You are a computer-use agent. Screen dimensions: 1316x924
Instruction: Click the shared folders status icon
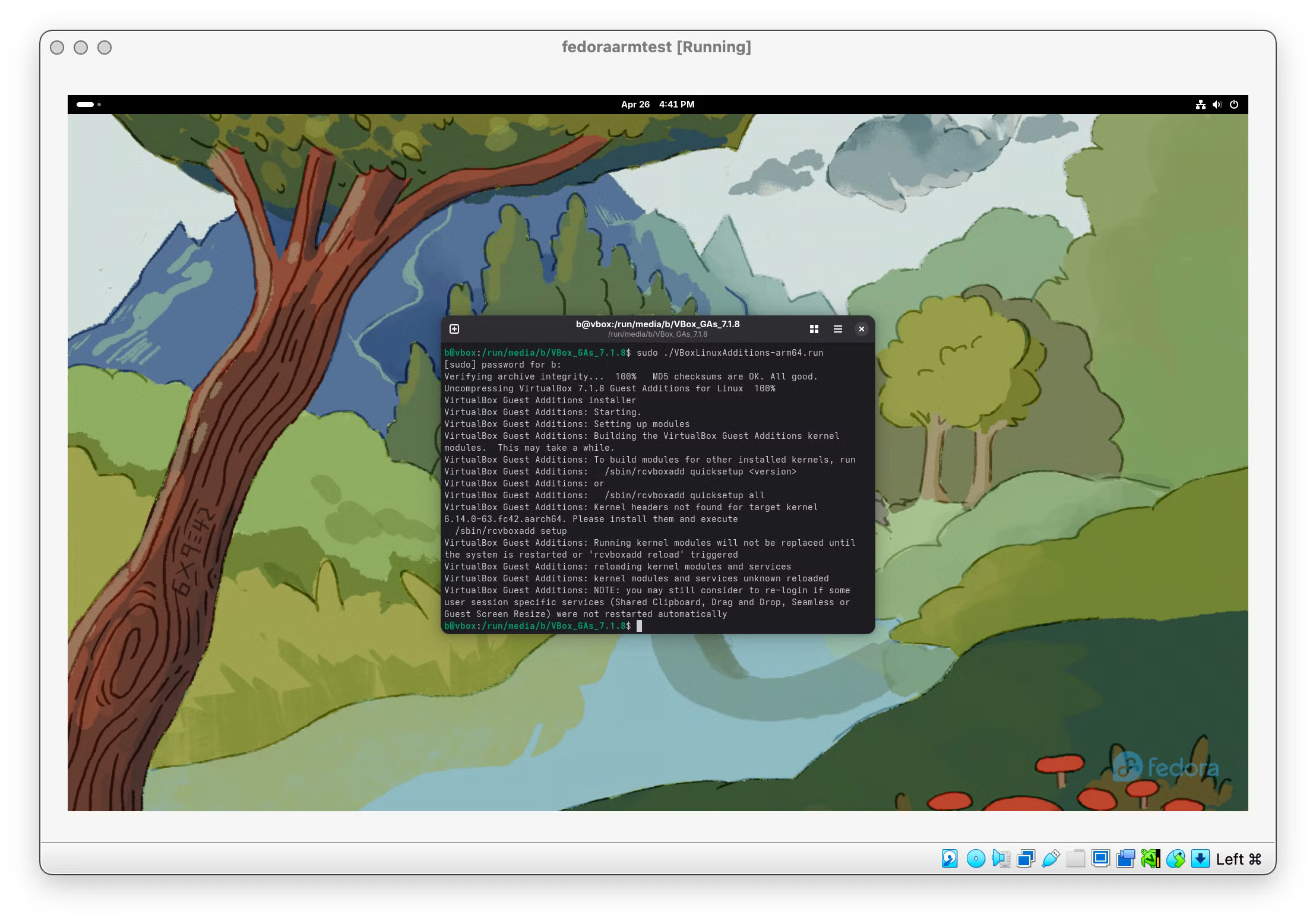pos(1075,859)
